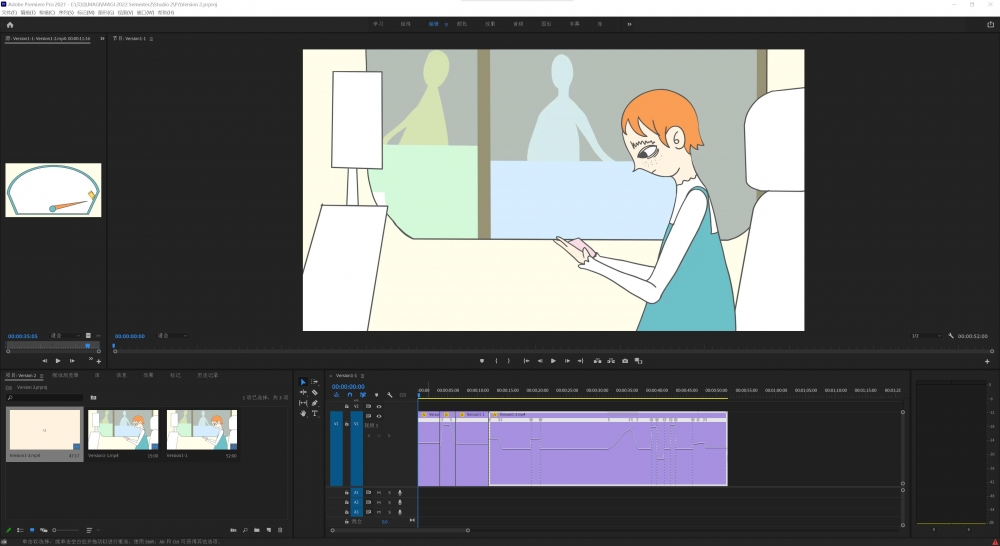The height and width of the screenshot is (546, 1000).
Task: Play the Program Monitor
Action: coord(553,361)
